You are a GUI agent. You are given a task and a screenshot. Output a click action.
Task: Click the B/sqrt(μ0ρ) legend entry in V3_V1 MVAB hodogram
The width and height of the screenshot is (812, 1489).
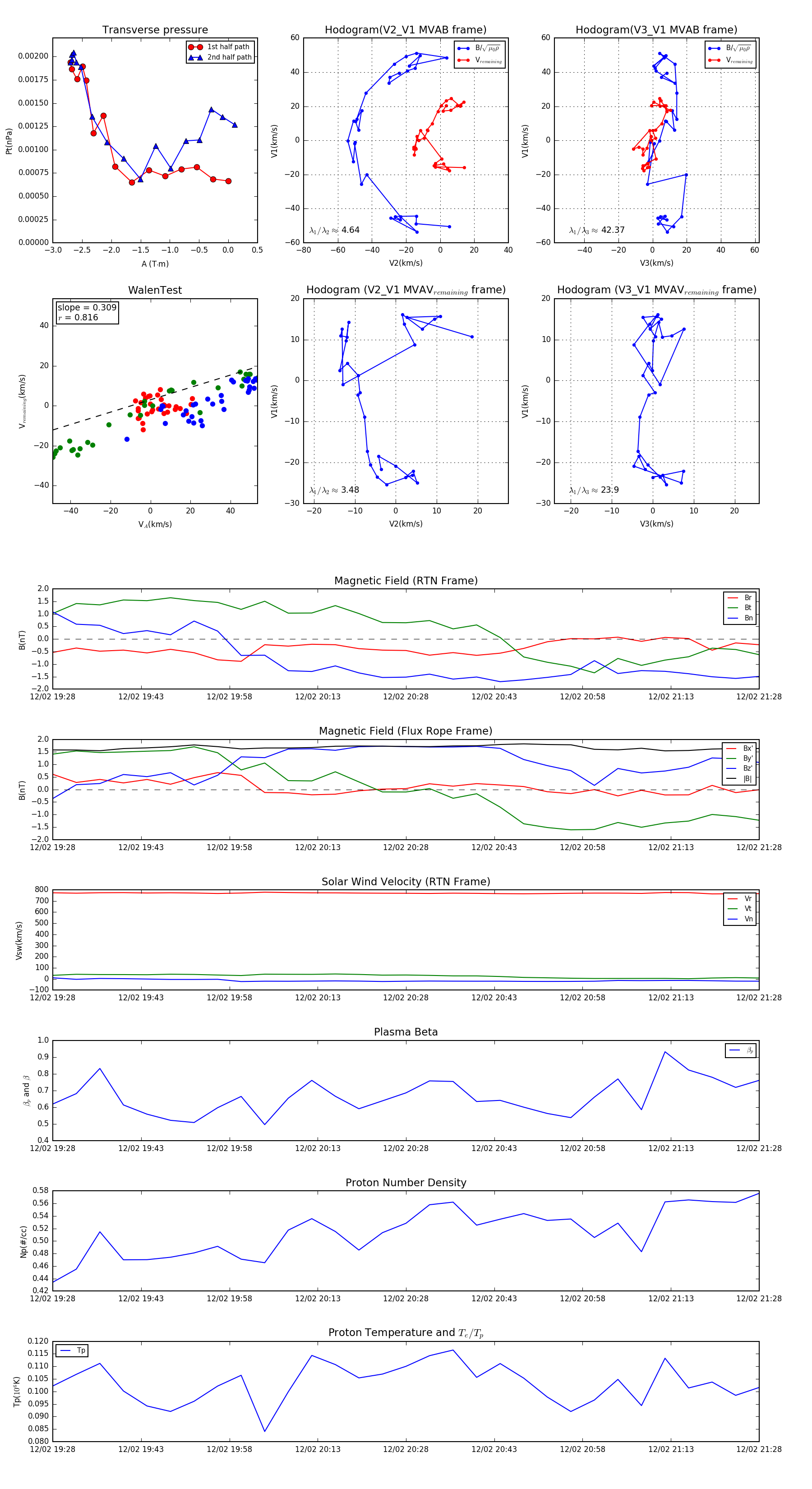pos(730,49)
